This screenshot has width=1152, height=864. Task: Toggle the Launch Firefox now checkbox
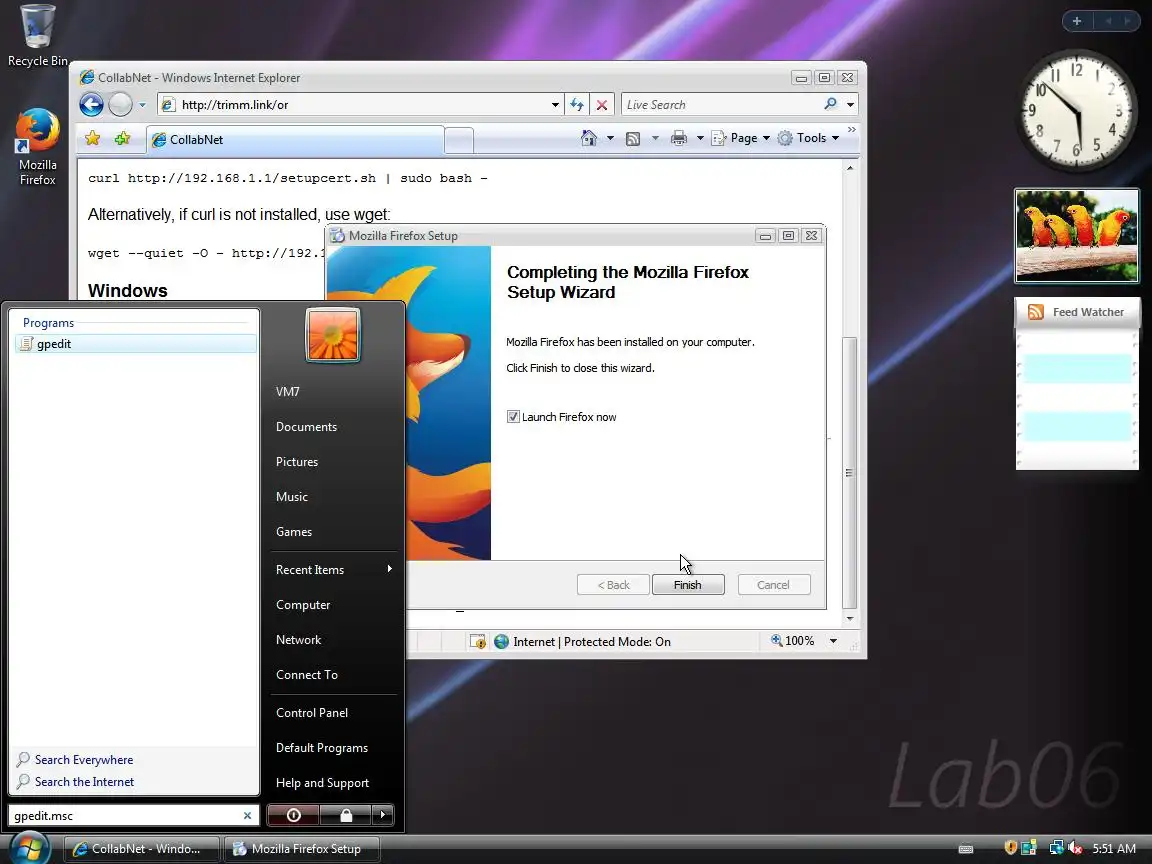click(x=513, y=417)
